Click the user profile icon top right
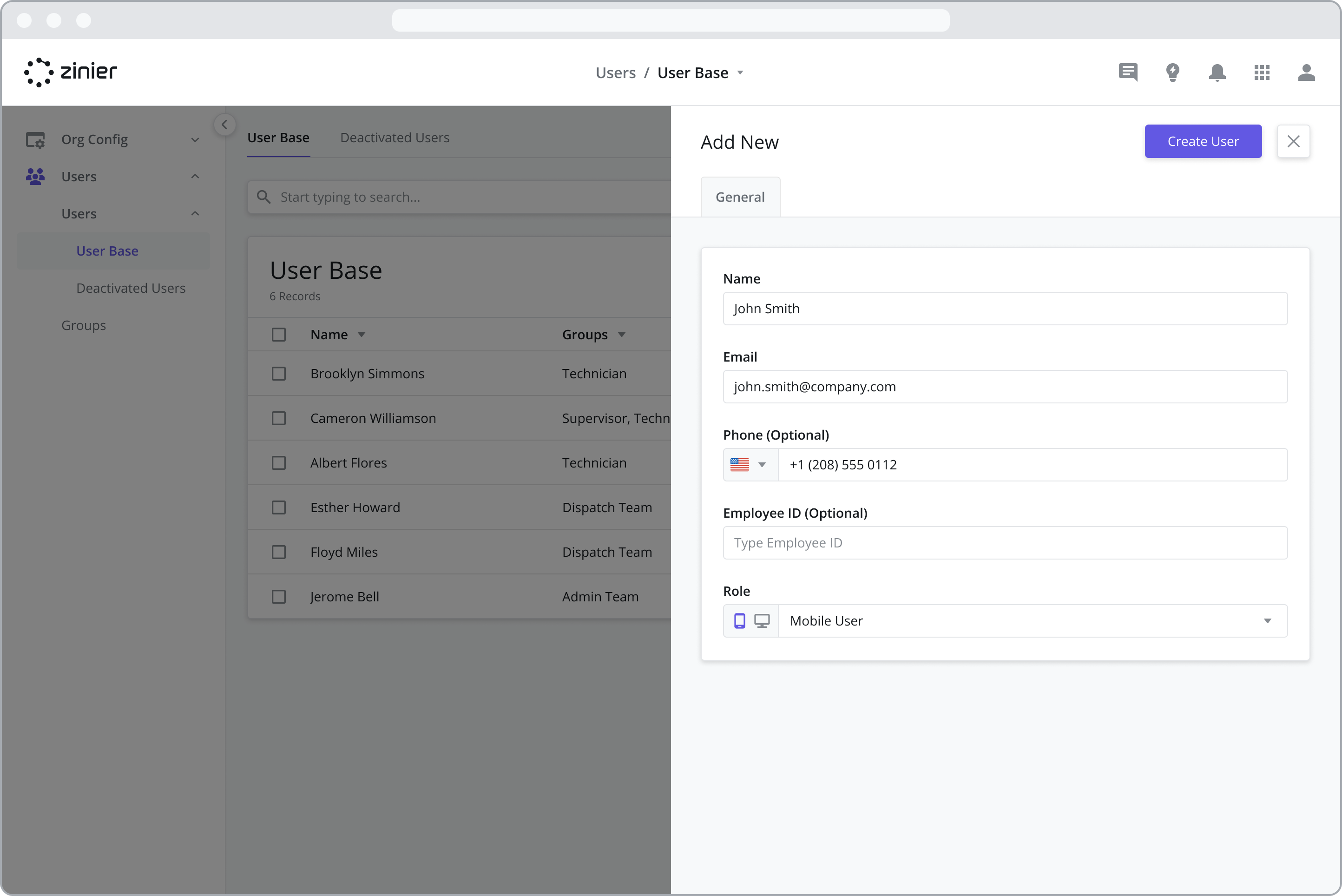 click(1307, 72)
